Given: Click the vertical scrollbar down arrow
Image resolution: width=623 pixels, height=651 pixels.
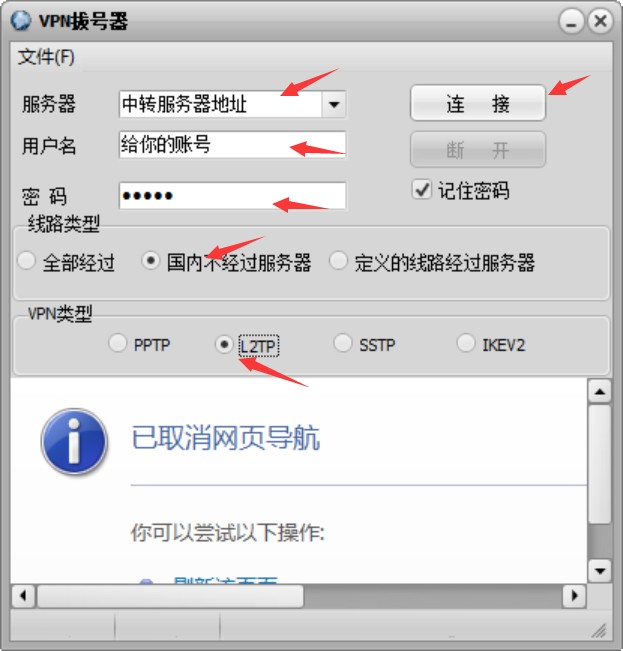Looking at the screenshot, I should (600, 571).
